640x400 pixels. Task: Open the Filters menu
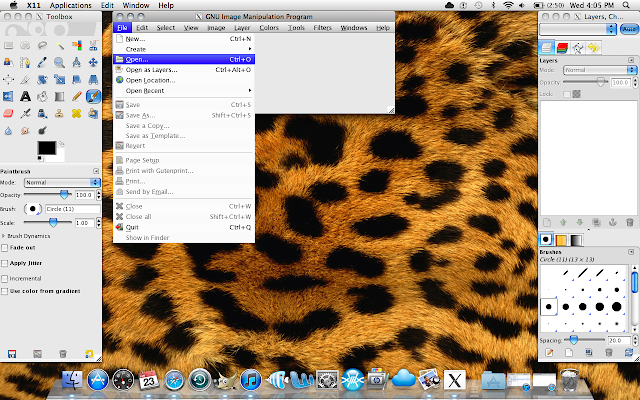coord(322,28)
